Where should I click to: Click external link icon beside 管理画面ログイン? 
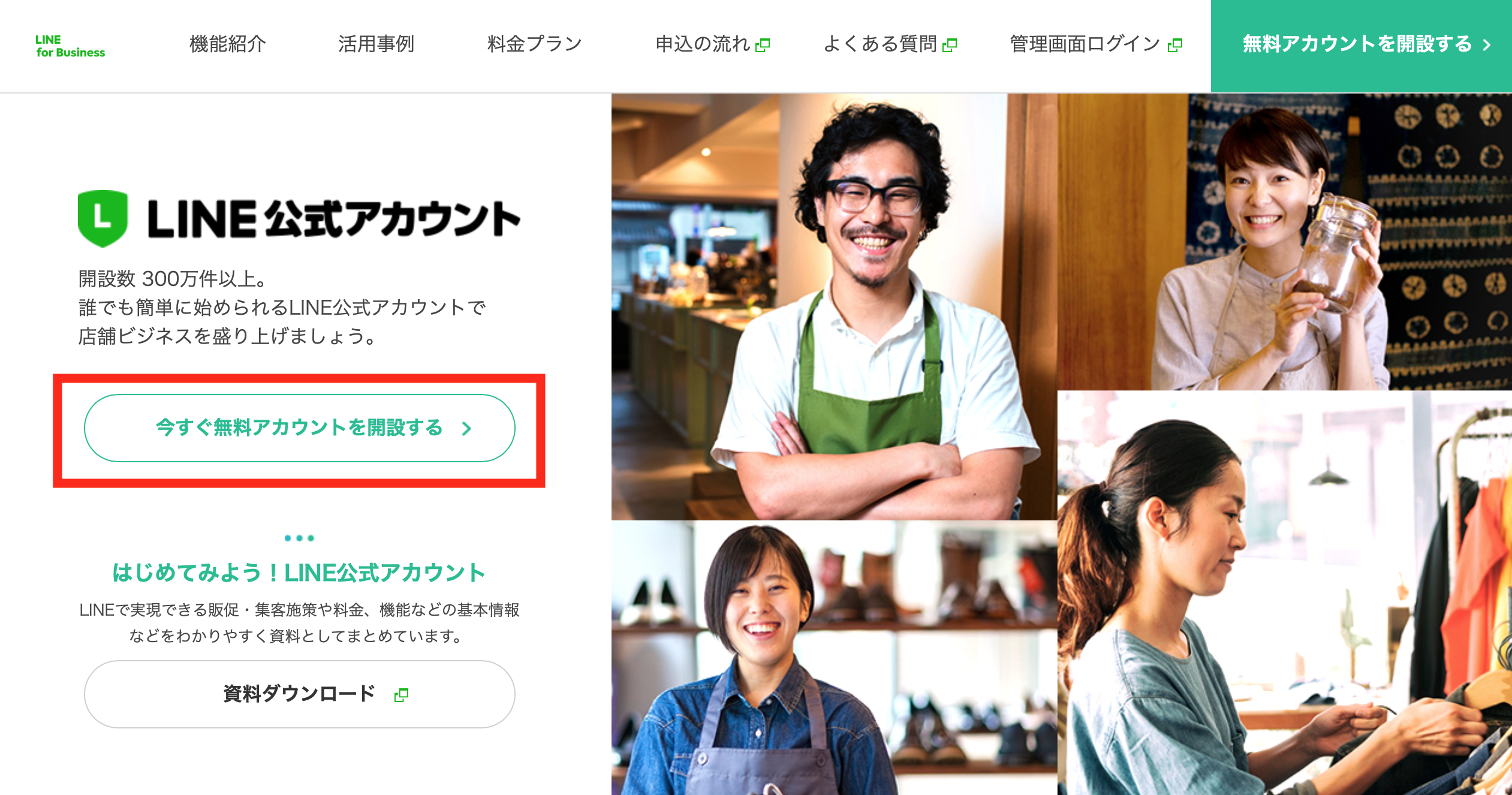1175,45
